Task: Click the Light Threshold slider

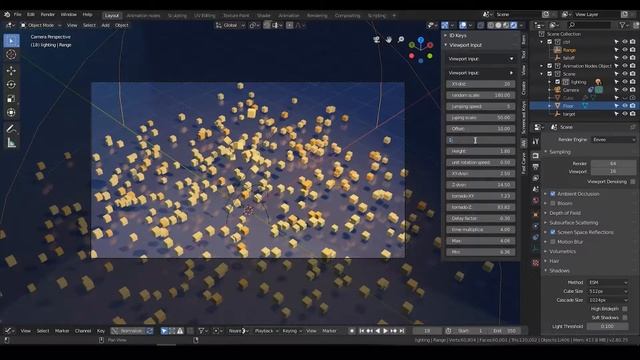Action: pos(607,327)
